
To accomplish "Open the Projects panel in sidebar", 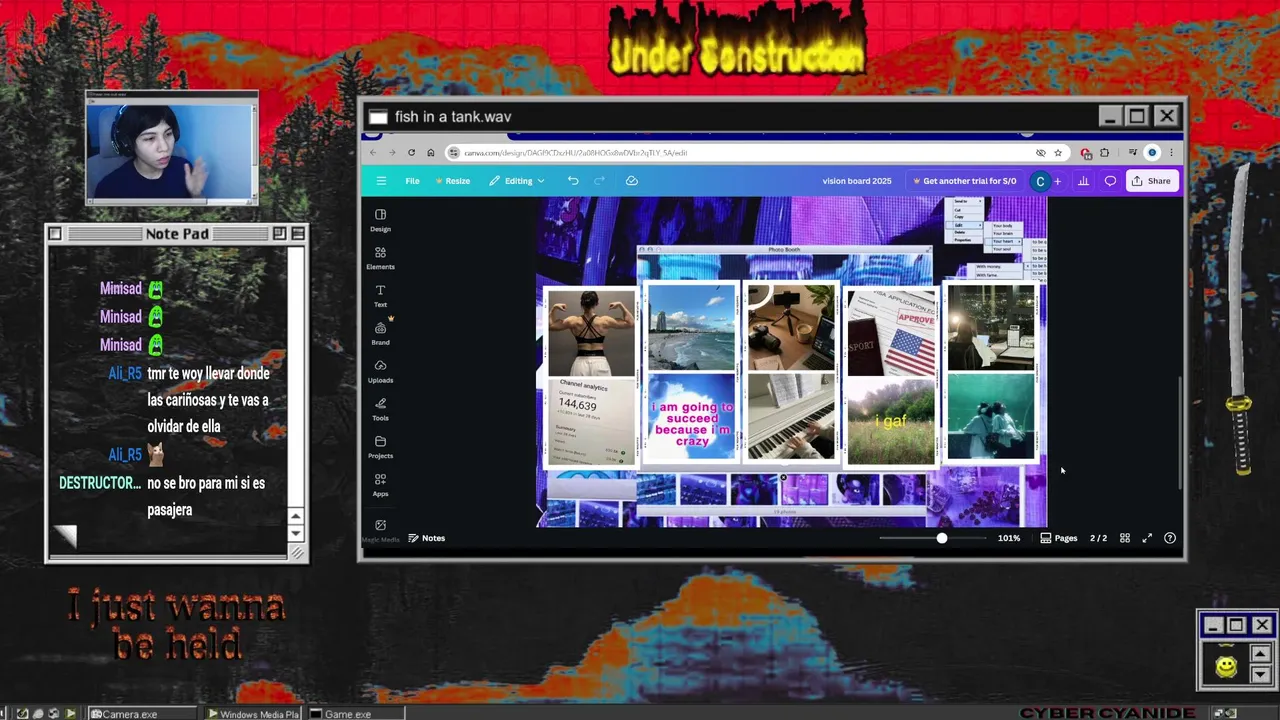I will coord(380,447).
